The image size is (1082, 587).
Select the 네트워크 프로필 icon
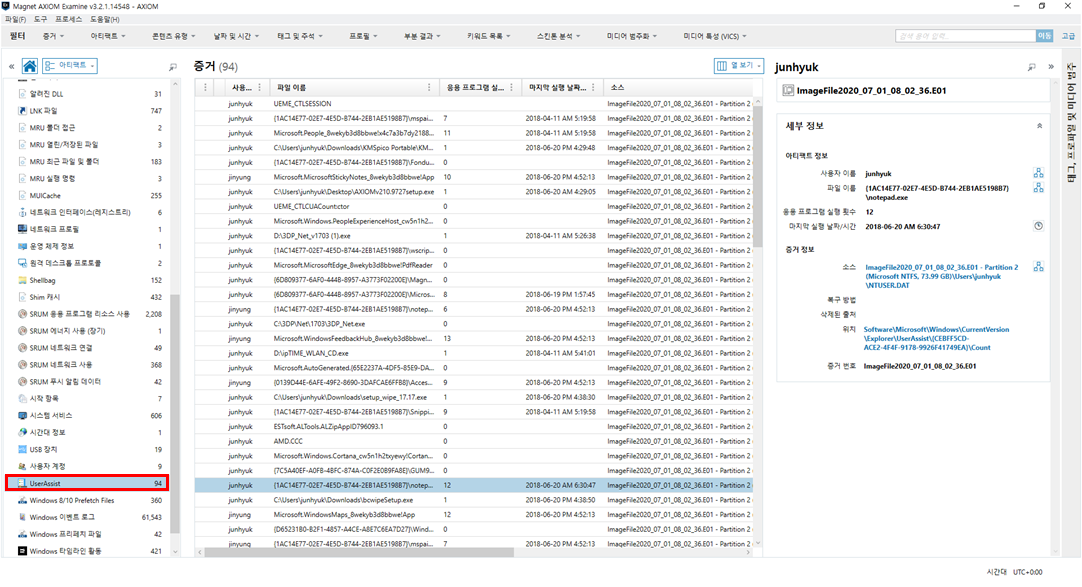pyautogui.click(x=22, y=229)
